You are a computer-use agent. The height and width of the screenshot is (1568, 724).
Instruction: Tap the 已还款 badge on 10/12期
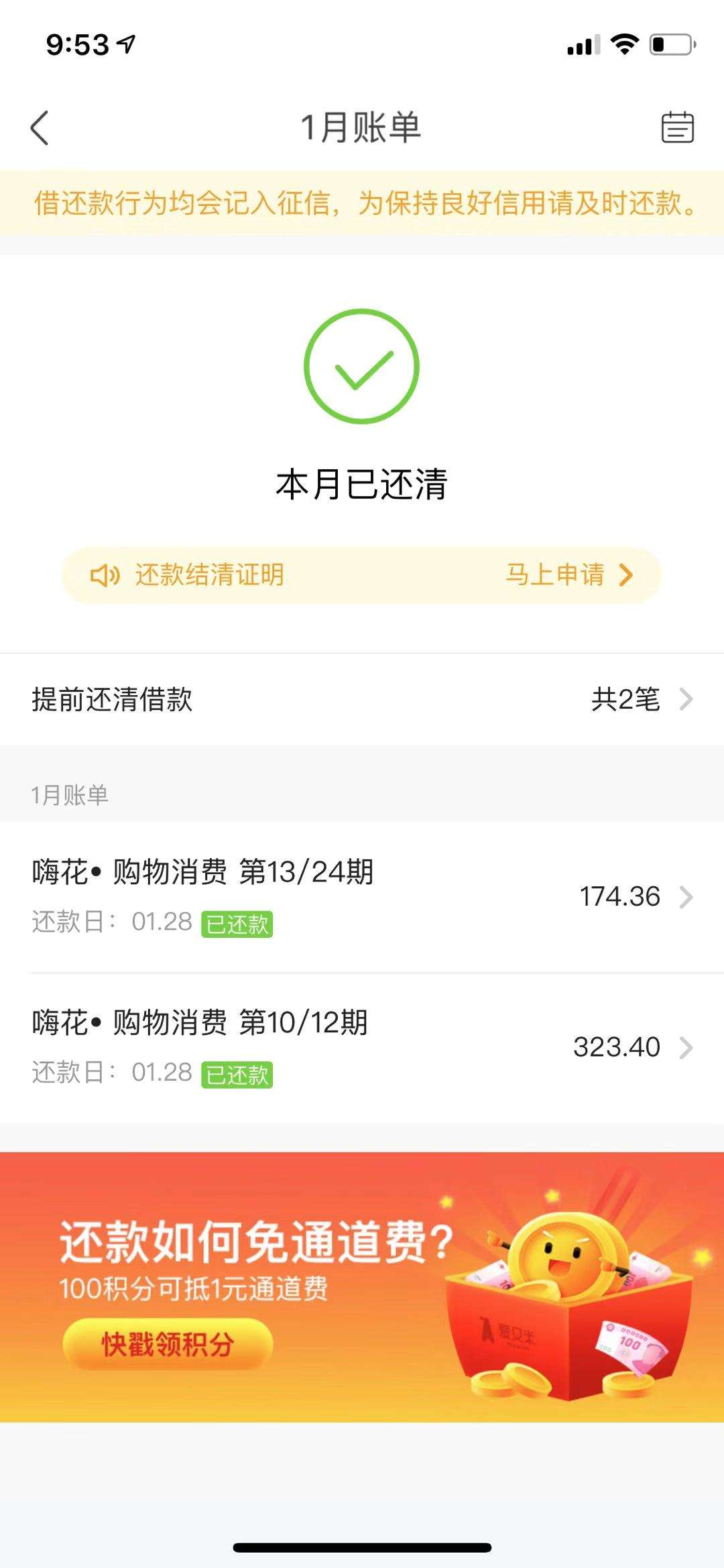tap(237, 1075)
